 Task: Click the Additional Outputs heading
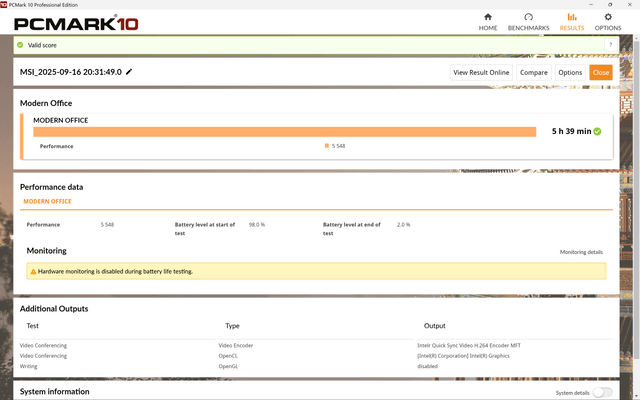[x=54, y=309]
